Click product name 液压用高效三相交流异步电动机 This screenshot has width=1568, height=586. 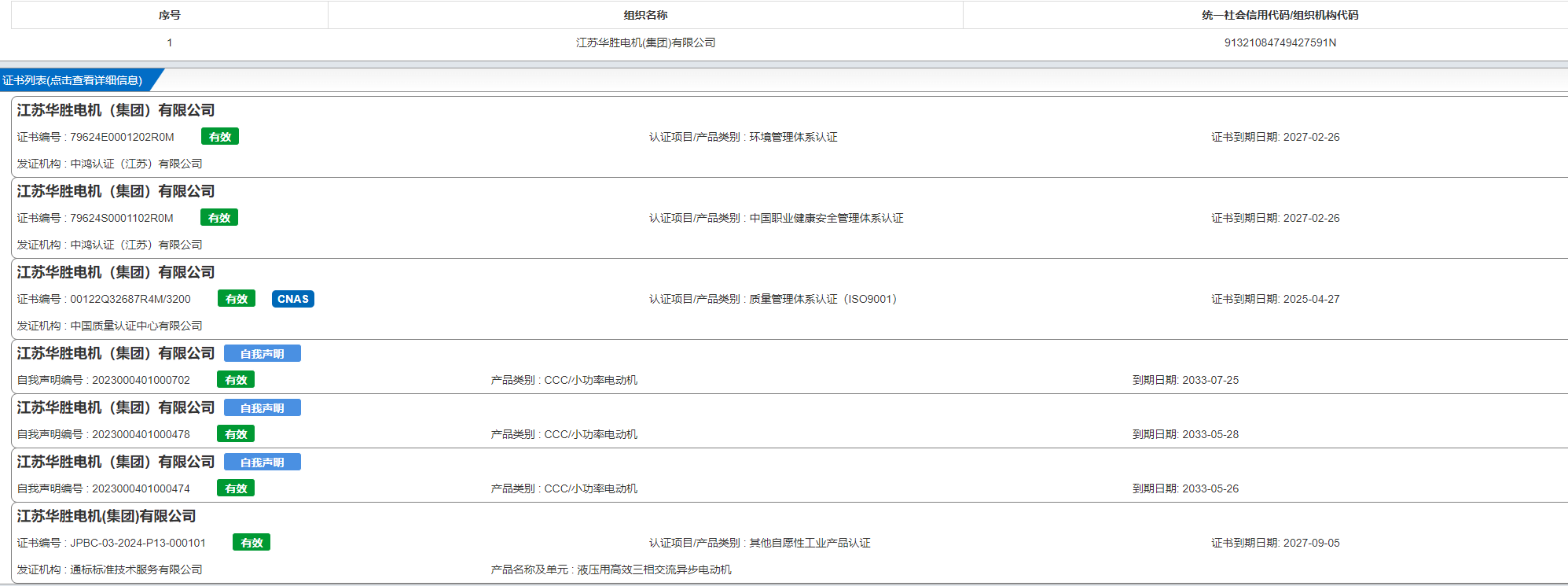click(x=654, y=569)
